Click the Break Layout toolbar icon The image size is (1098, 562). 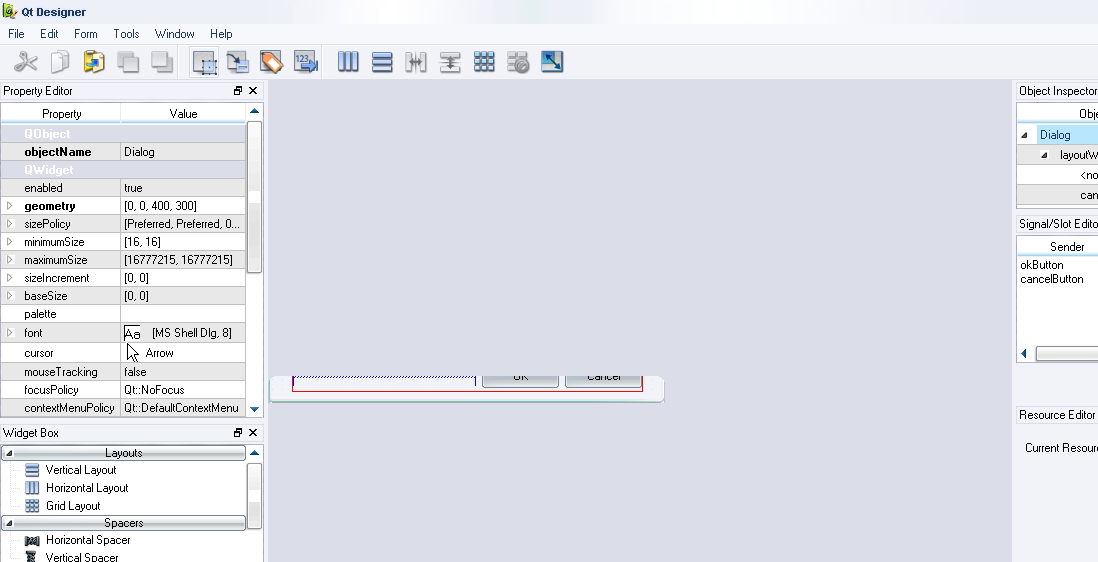[517, 62]
